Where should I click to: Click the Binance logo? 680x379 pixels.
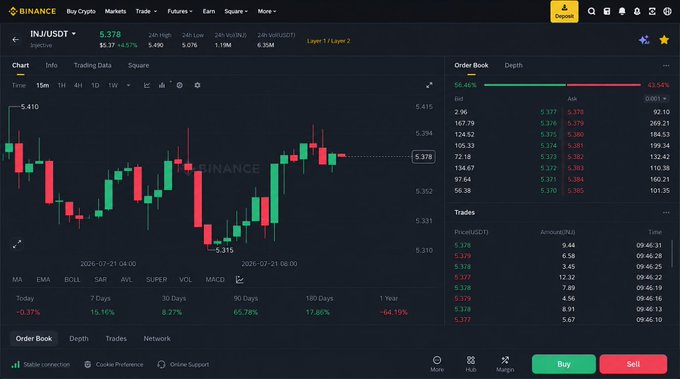(33, 11)
